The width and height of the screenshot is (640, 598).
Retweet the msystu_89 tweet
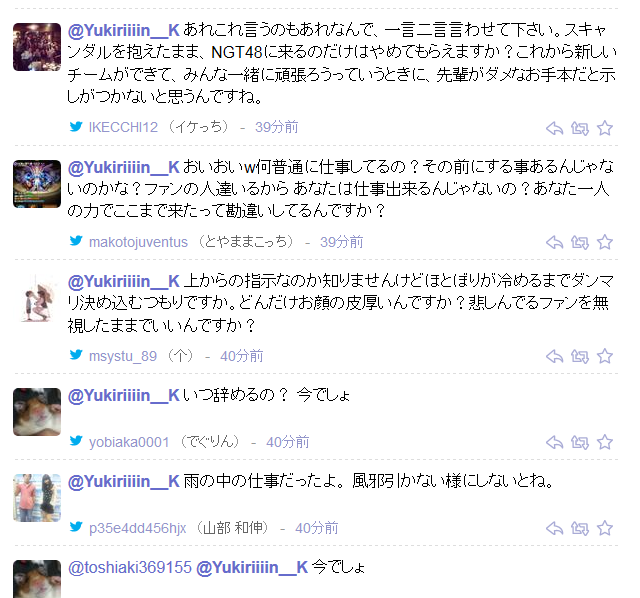coord(580,357)
